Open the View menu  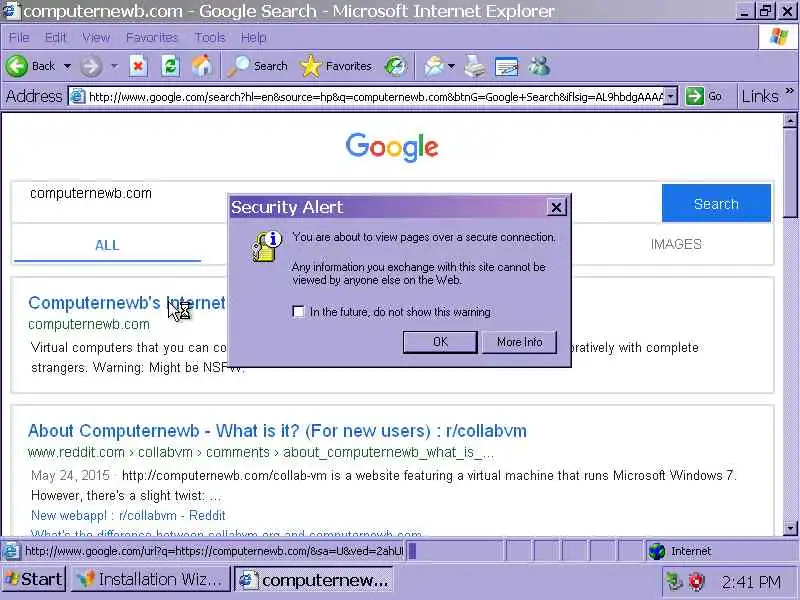[96, 37]
